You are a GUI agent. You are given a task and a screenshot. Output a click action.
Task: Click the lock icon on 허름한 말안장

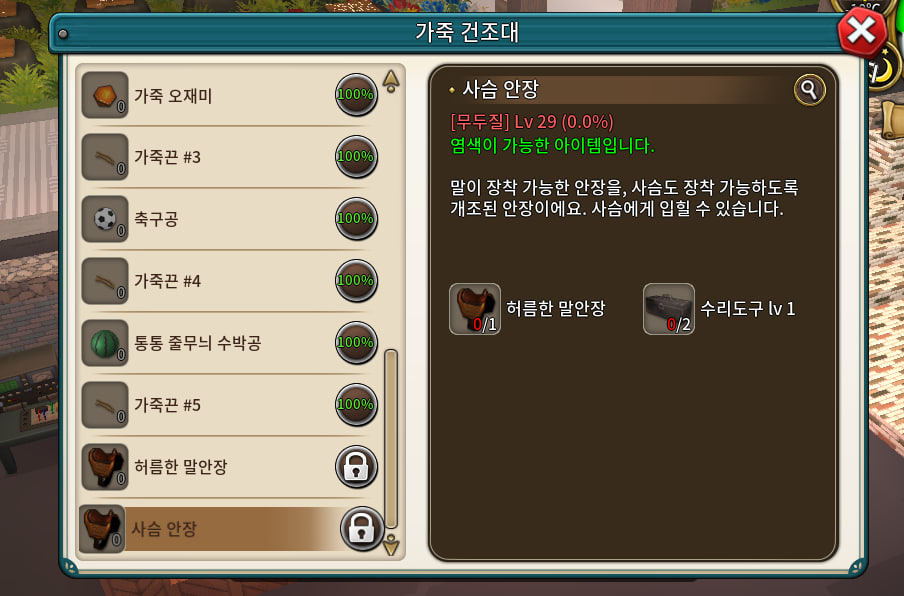pyautogui.click(x=356, y=467)
